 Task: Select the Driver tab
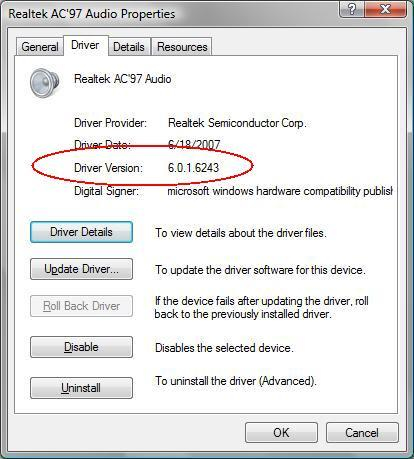pos(85,45)
